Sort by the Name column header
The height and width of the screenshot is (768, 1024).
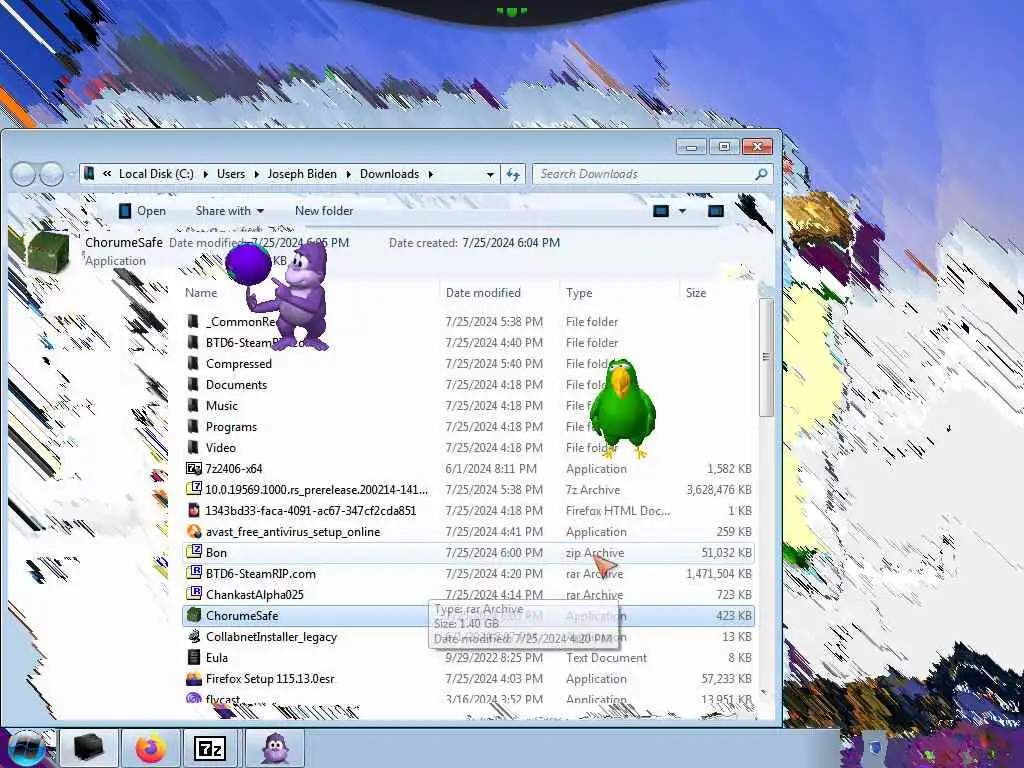tap(201, 293)
